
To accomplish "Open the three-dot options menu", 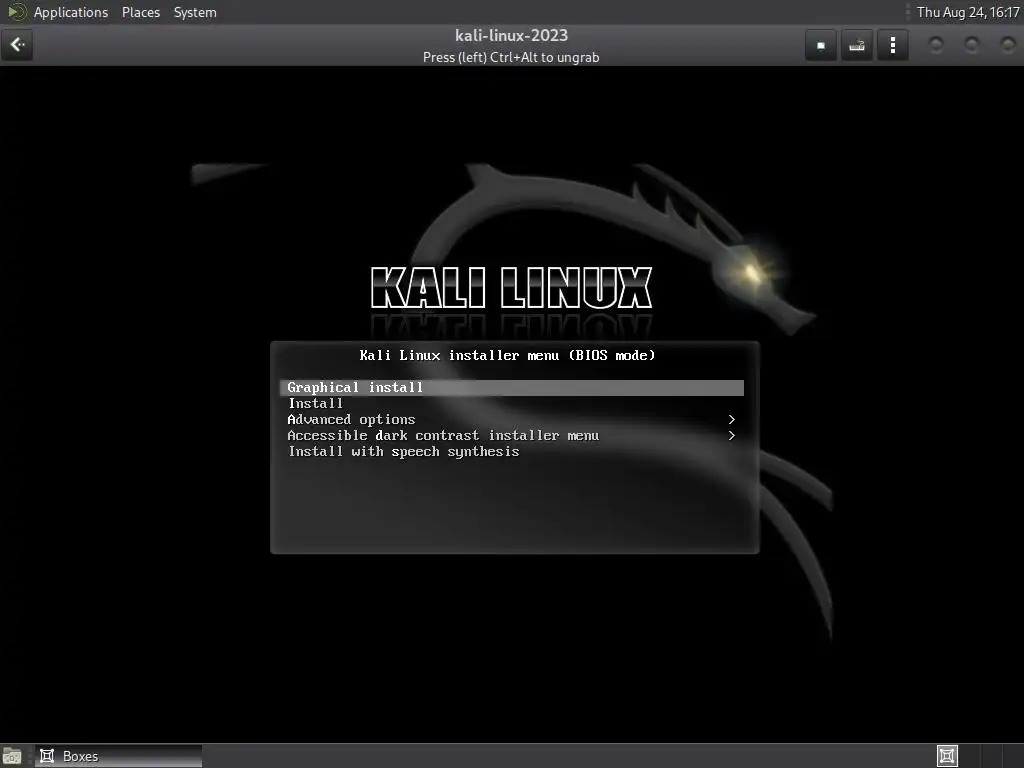I will tap(893, 45).
